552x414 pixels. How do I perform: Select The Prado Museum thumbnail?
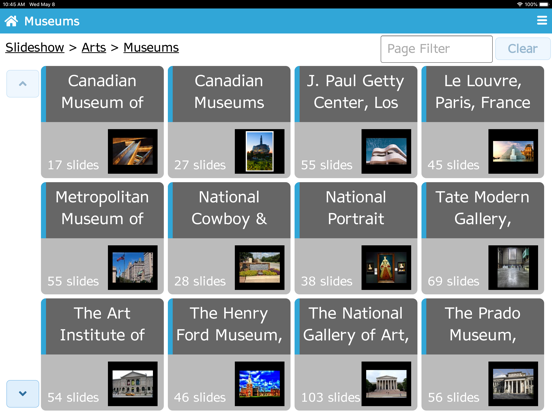513,384
